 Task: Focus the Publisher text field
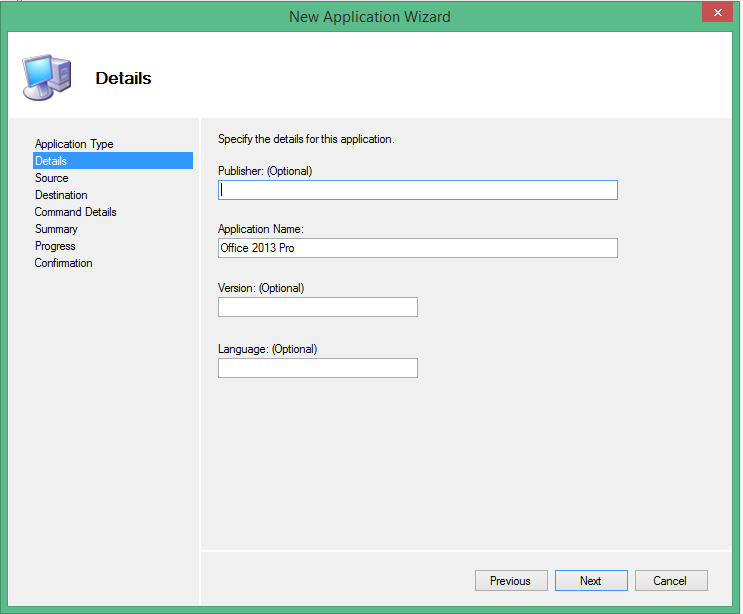pyautogui.click(x=417, y=190)
